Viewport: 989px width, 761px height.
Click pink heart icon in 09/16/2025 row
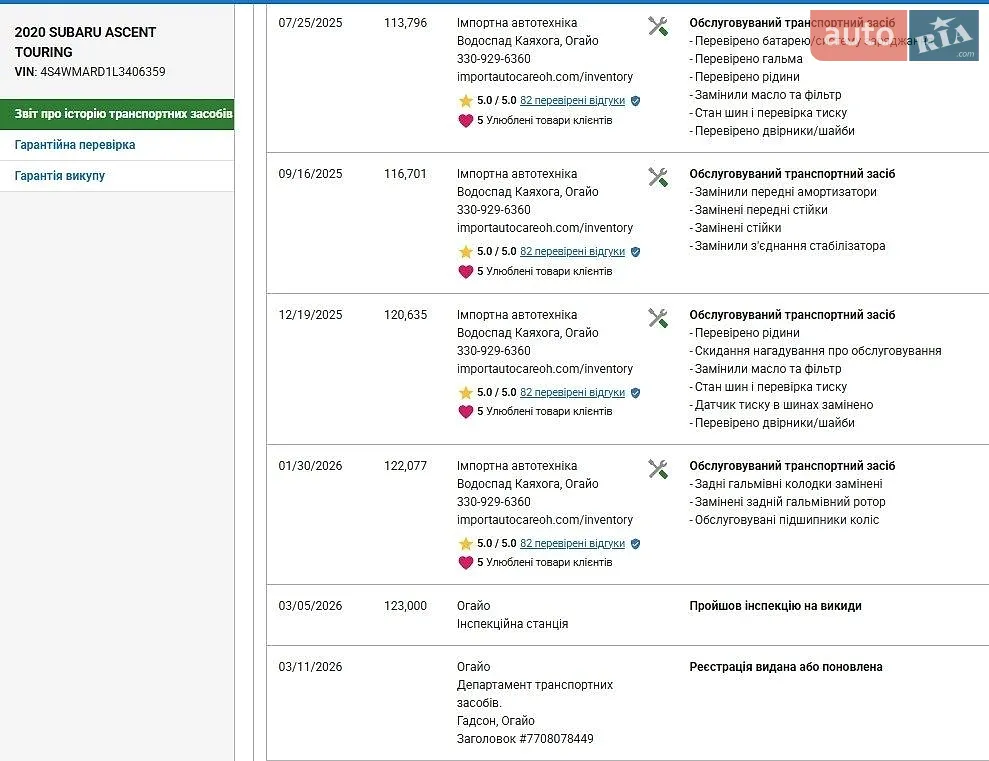pyautogui.click(x=465, y=272)
